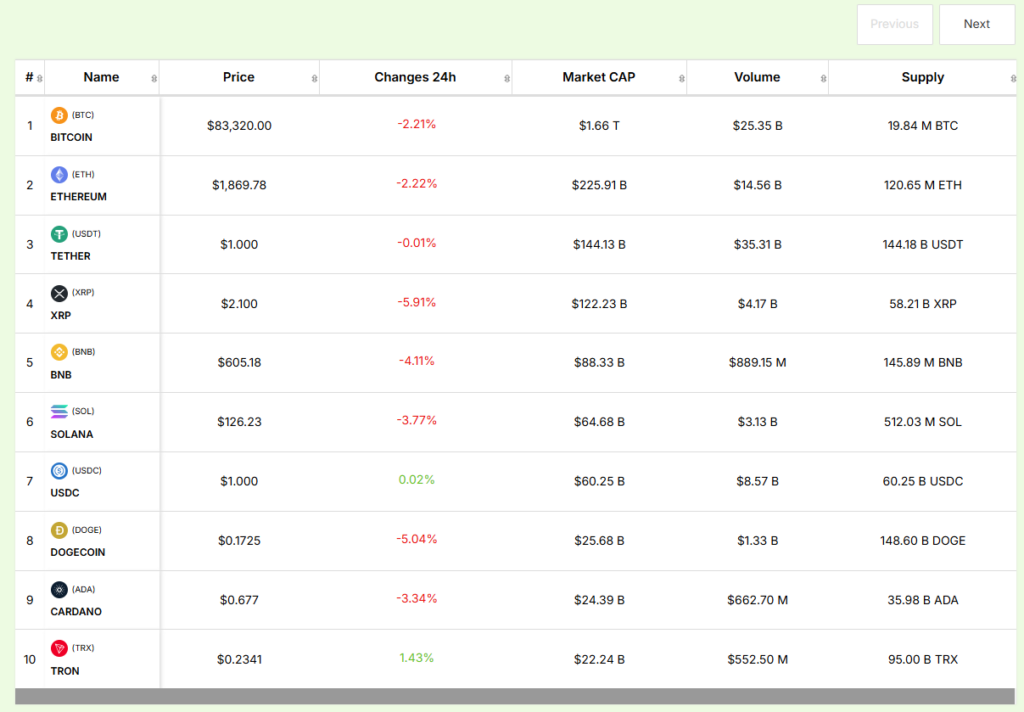This screenshot has height=712, width=1024.
Task: Click the Tron coin logo icon
Action: click(59, 648)
